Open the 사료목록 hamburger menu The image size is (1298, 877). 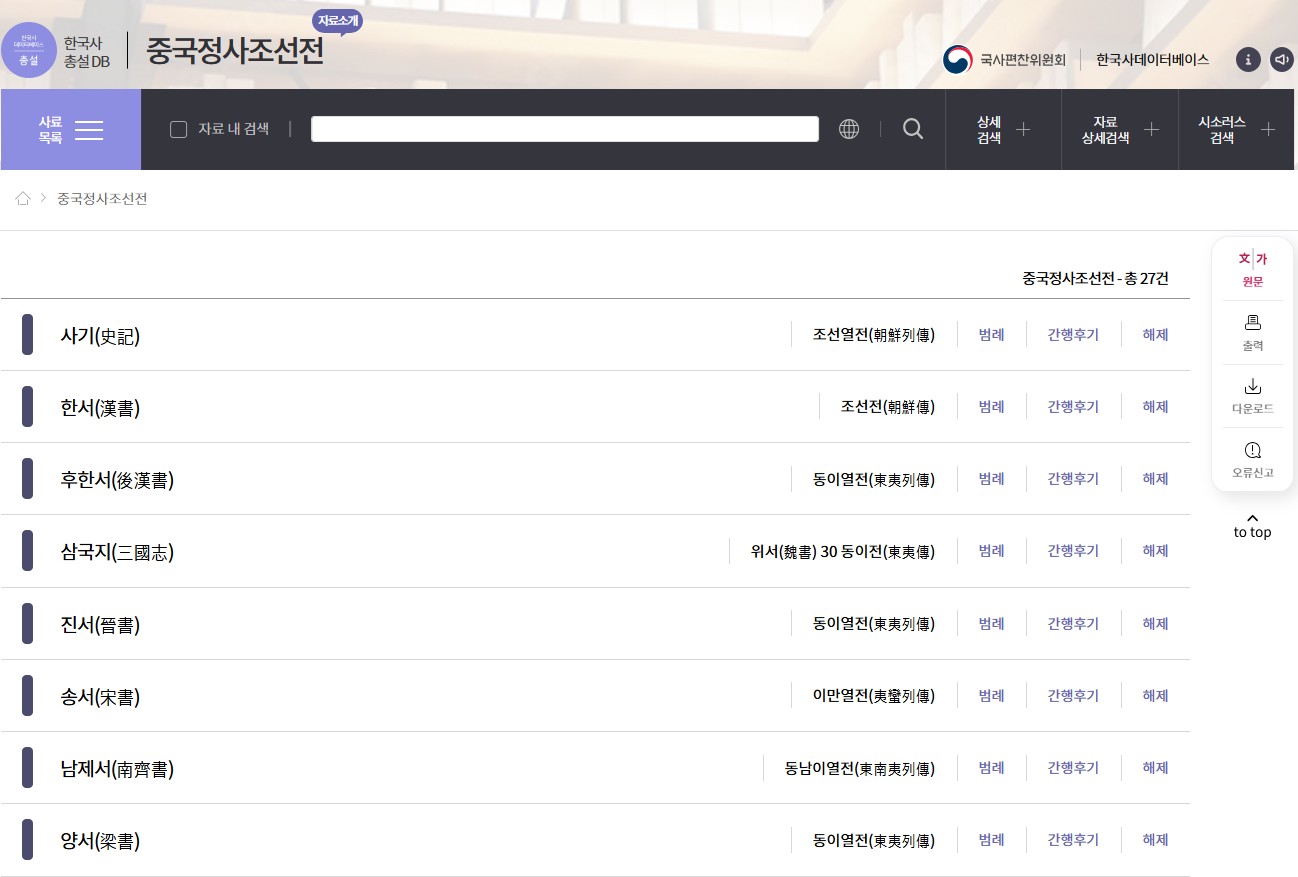coord(71,129)
